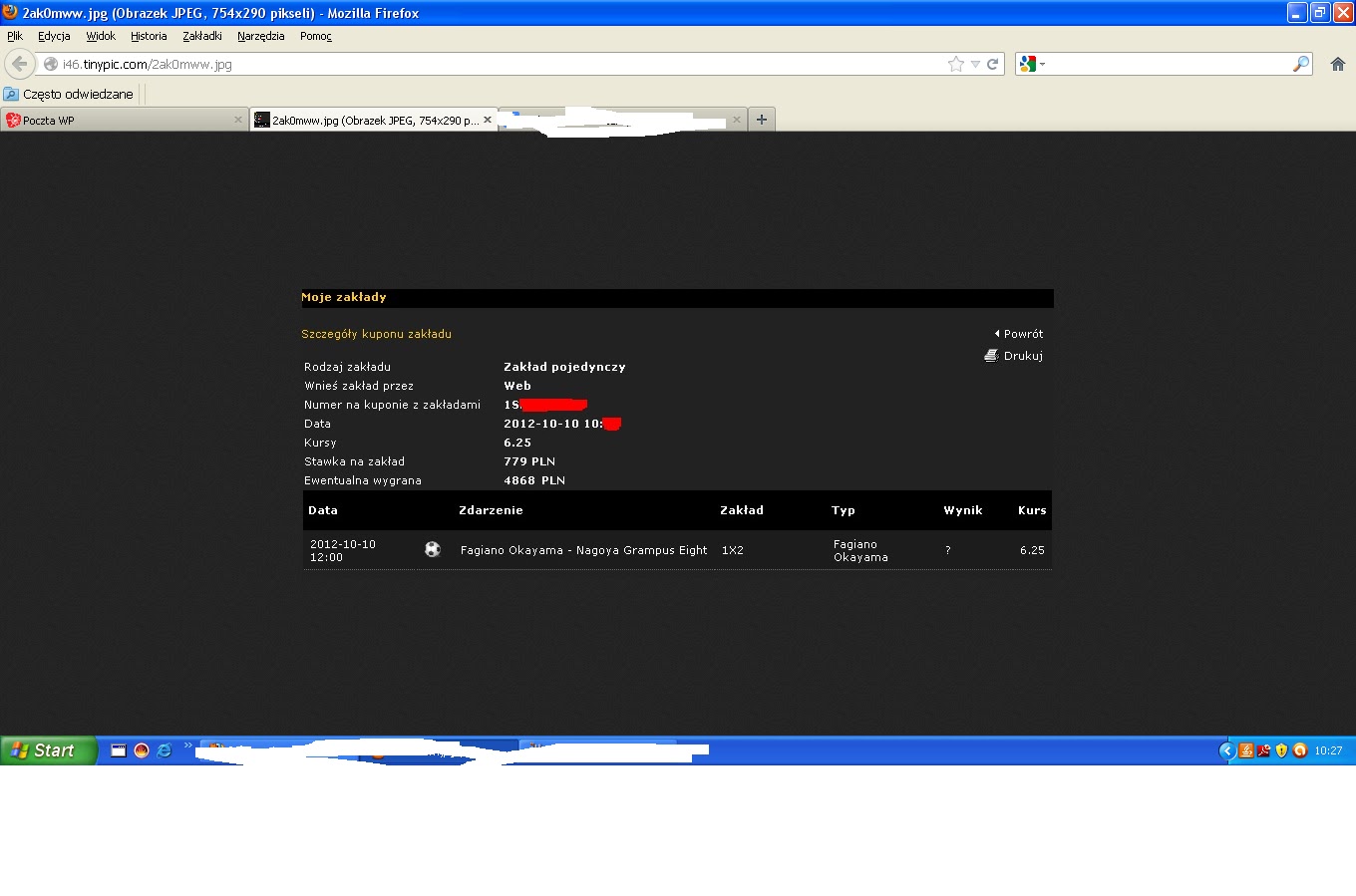
Task: Click the Zakład pojedynczy value
Action: coord(564,367)
